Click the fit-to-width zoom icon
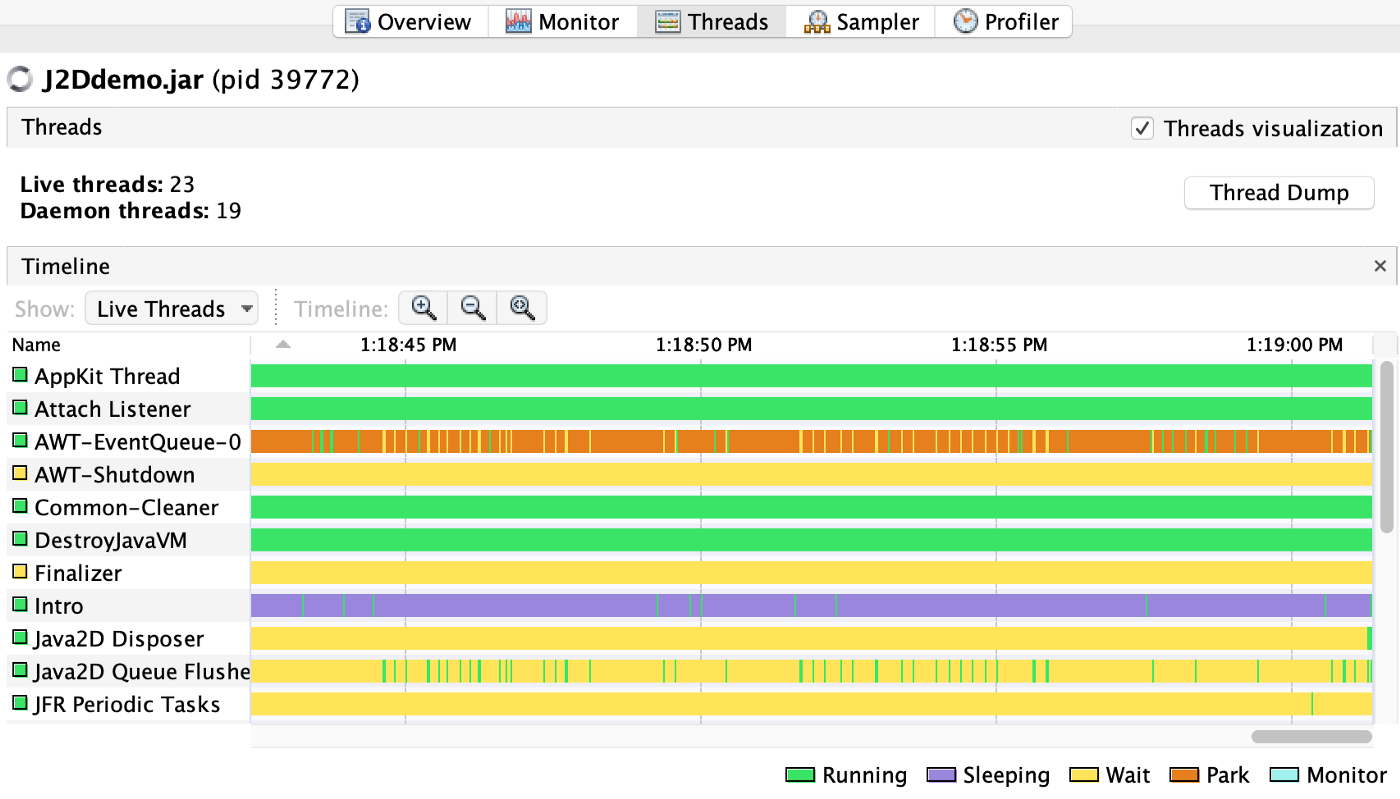Viewport: 1400px width, 799px height. [522, 308]
